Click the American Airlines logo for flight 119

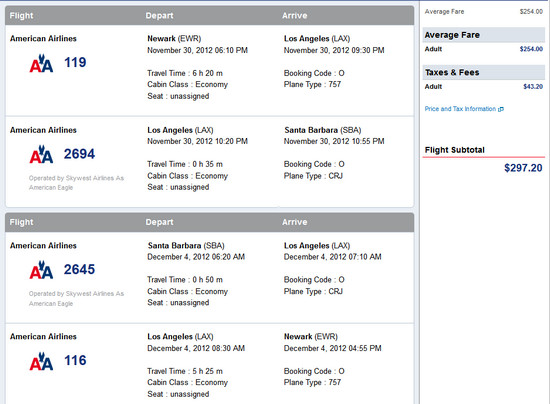[41, 63]
